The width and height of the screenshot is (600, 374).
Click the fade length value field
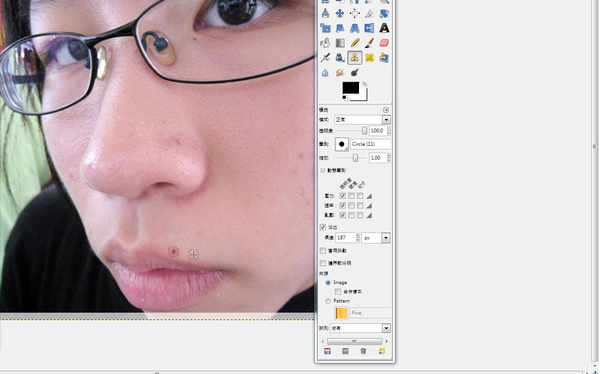coord(346,238)
